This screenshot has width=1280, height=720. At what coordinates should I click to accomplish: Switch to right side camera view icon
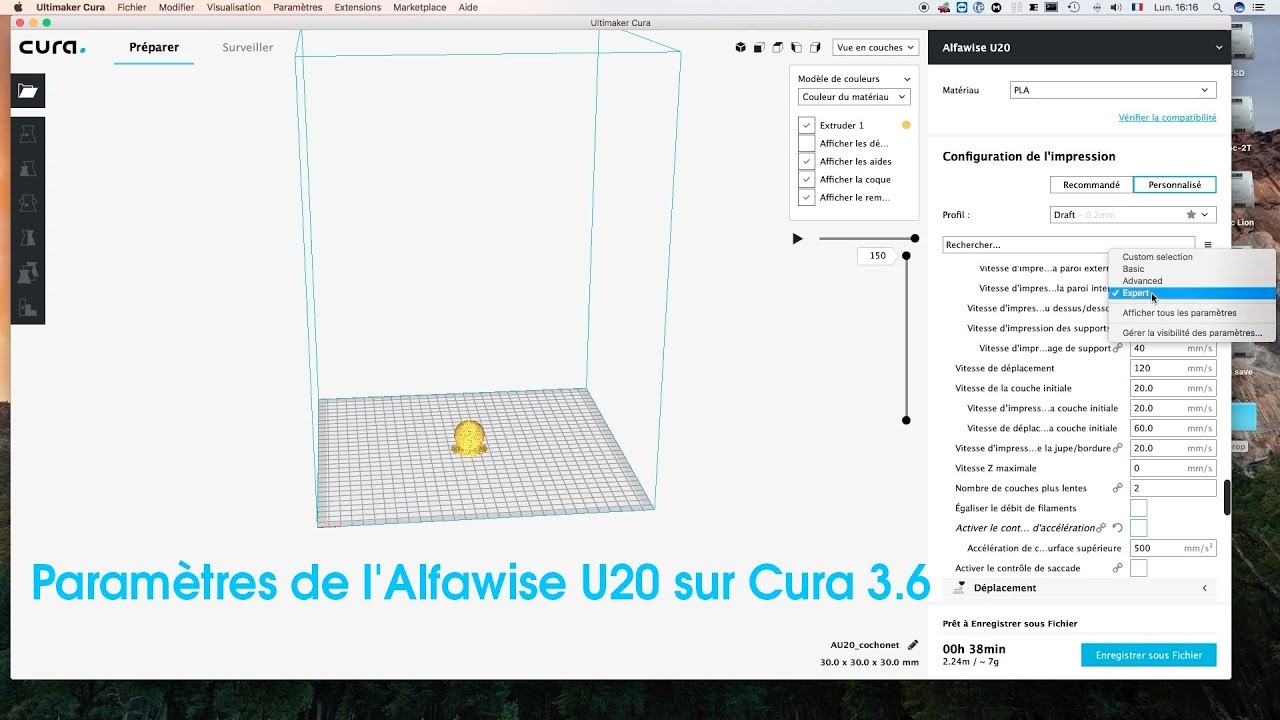click(815, 47)
